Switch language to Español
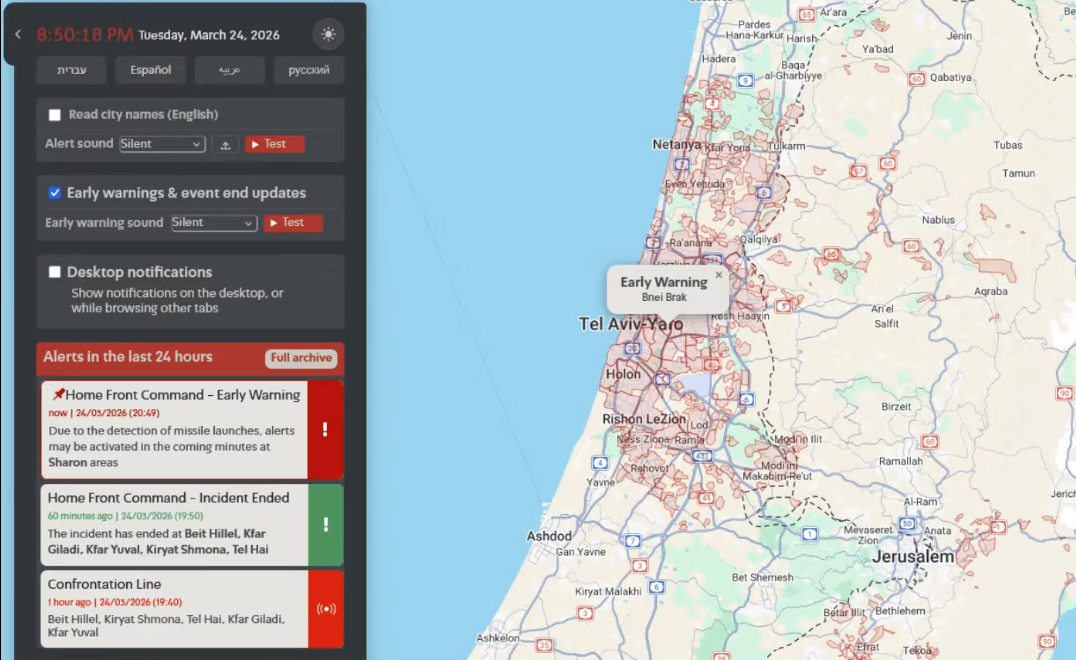The height and width of the screenshot is (660, 1076). (150, 70)
